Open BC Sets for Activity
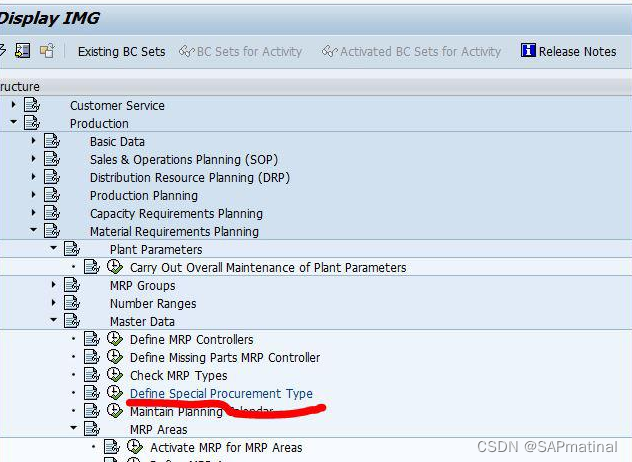 tap(241, 52)
